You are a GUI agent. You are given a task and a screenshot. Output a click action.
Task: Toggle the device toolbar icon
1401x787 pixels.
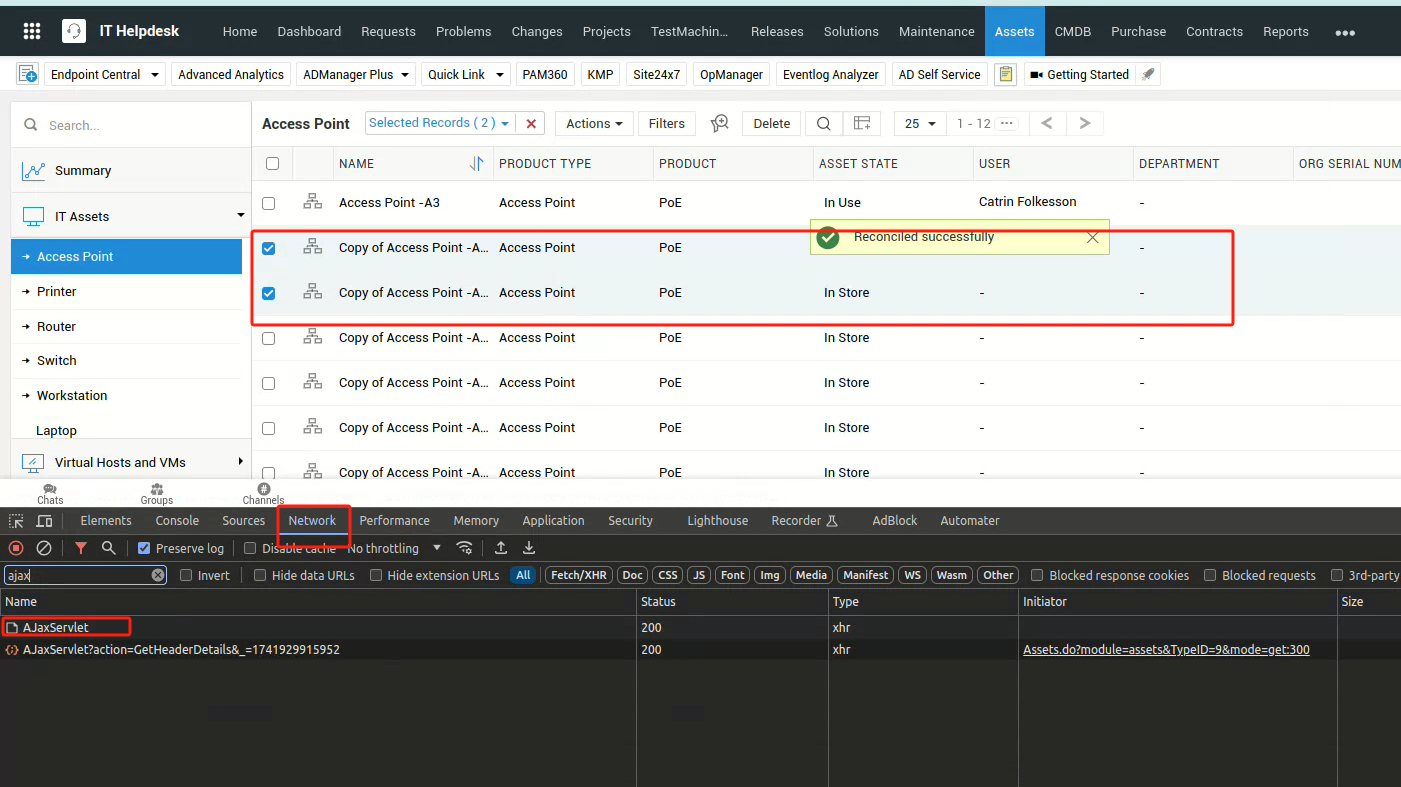[x=44, y=521]
